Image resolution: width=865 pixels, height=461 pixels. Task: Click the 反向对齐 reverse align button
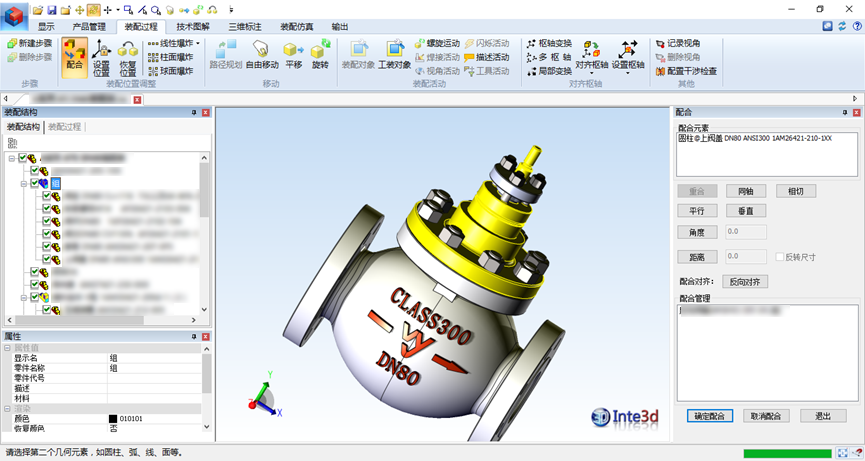click(x=745, y=282)
